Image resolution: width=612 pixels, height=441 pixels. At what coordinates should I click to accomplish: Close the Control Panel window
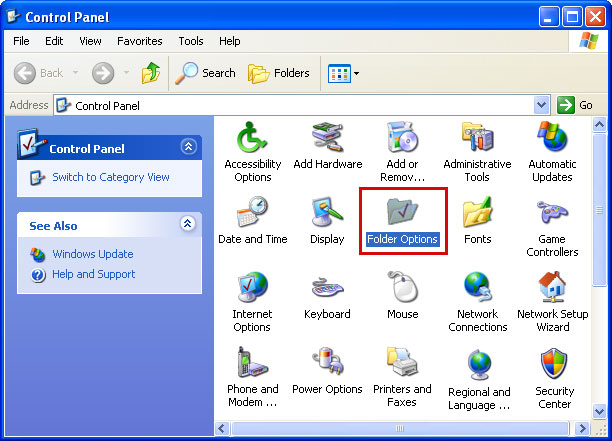click(595, 17)
